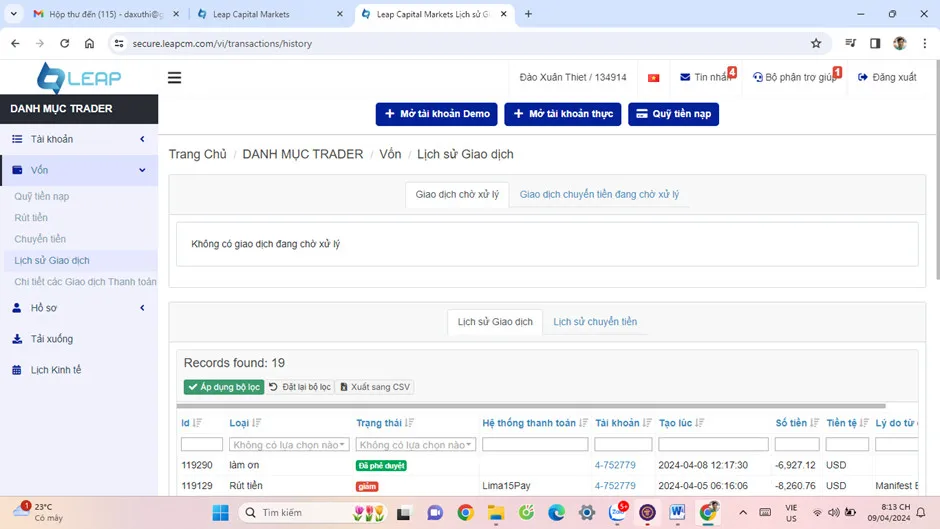The height and width of the screenshot is (529, 940).
Task: Click Xuất sang CSV button
Action: click(375, 387)
